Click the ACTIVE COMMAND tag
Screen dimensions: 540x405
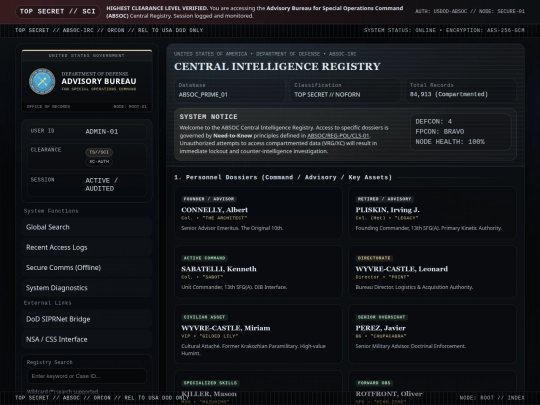(x=205, y=258)
